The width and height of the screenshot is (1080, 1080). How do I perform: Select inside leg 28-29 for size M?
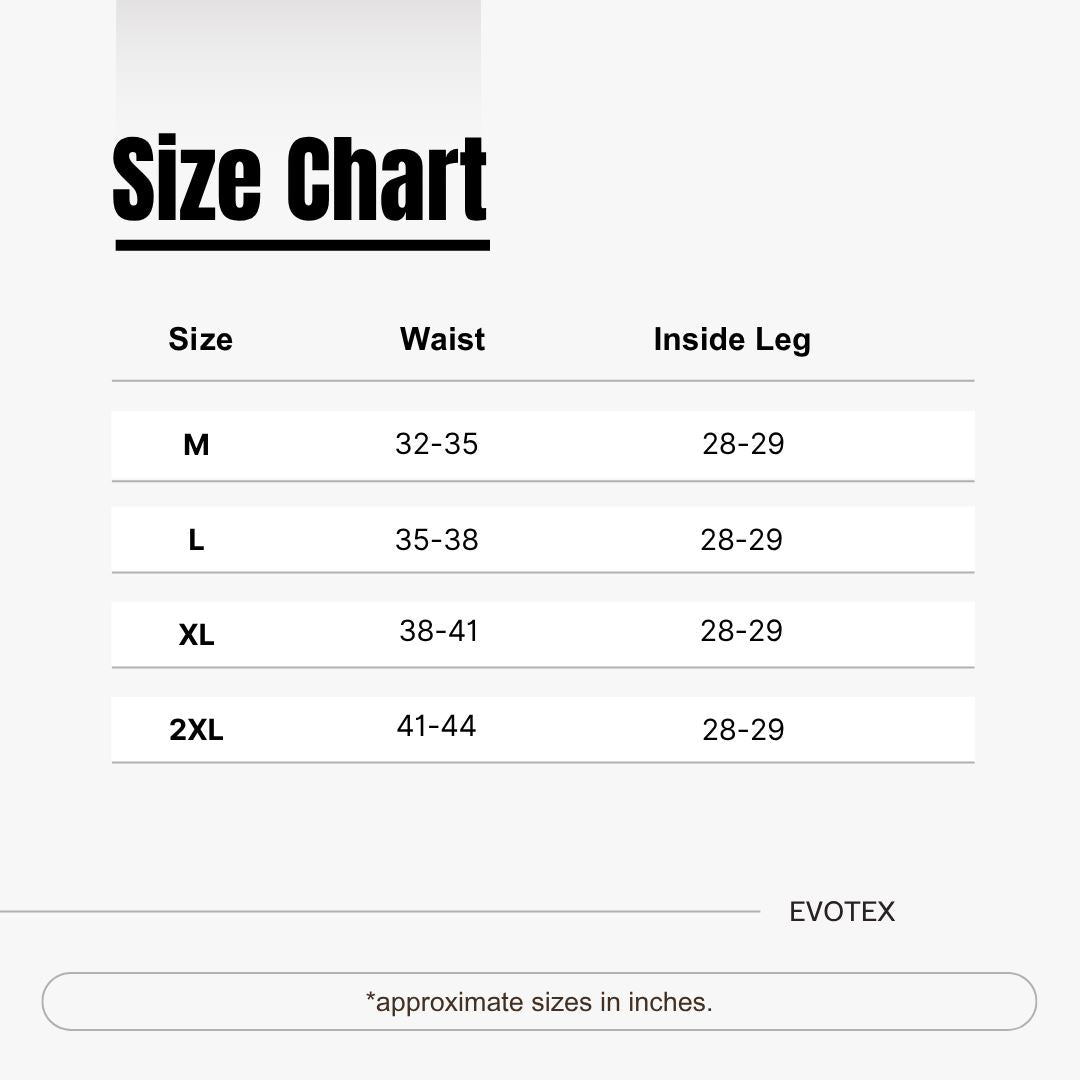[743, 444]
